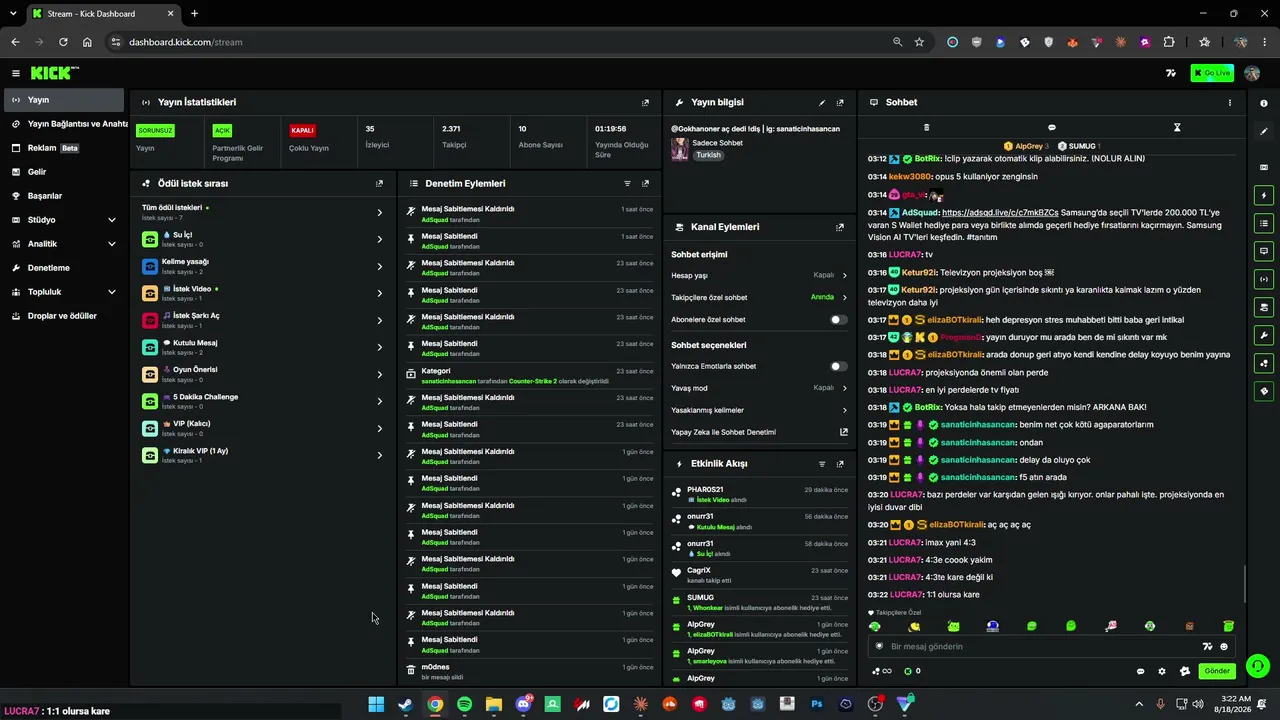
Task: Click the Kategori Counter-Strike 2 moderation entry
Action: pos(528,376)
